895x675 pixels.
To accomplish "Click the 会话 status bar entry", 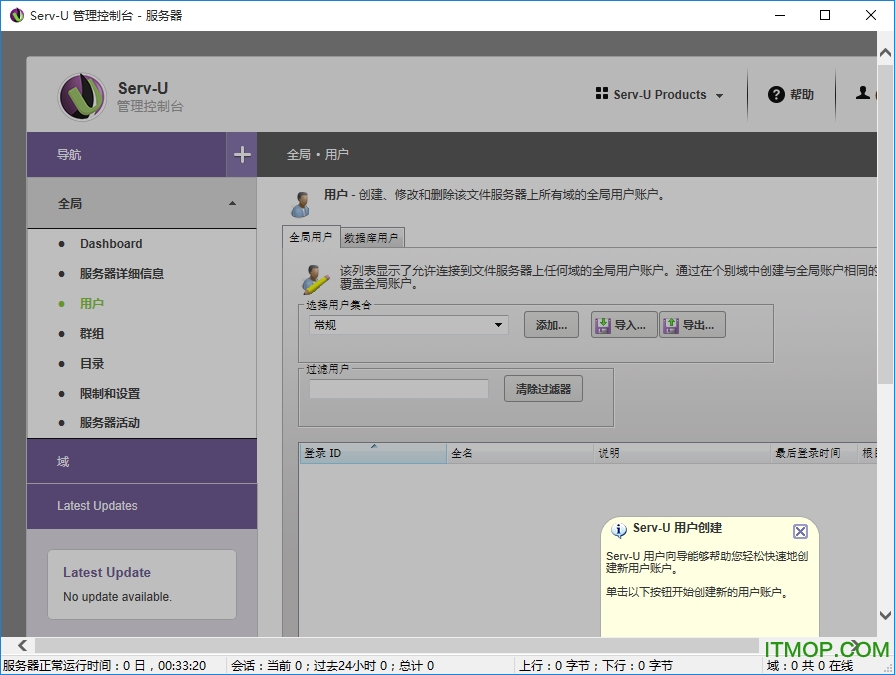I will 333,666.
